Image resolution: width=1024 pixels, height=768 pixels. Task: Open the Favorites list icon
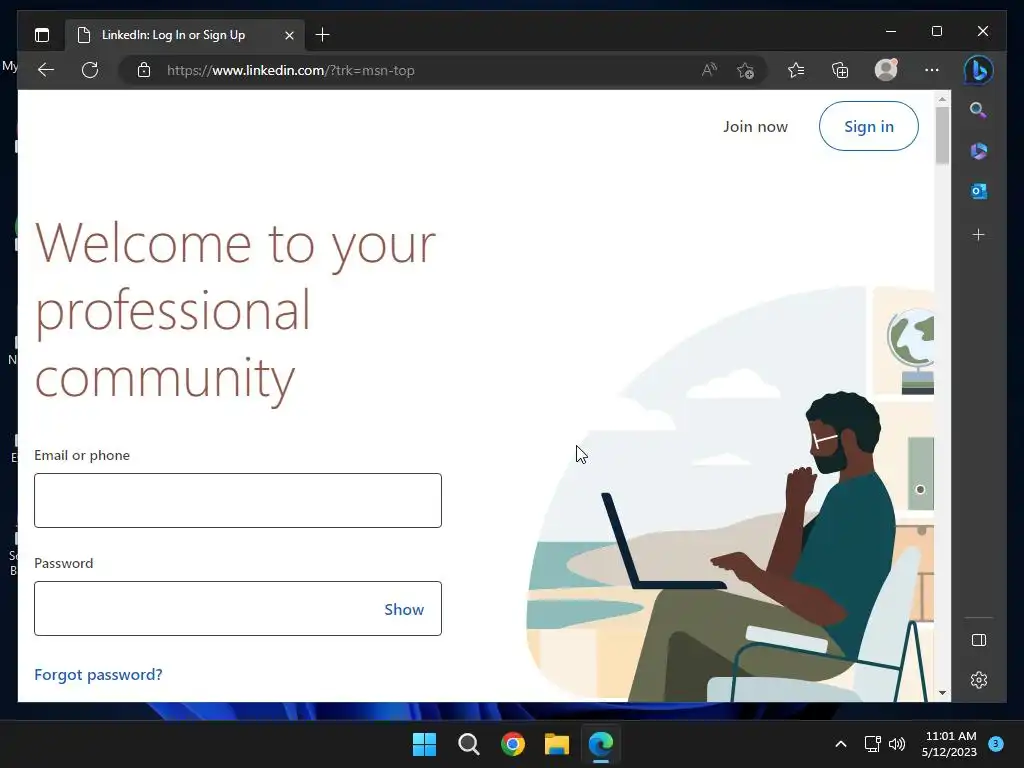[795, 70]
